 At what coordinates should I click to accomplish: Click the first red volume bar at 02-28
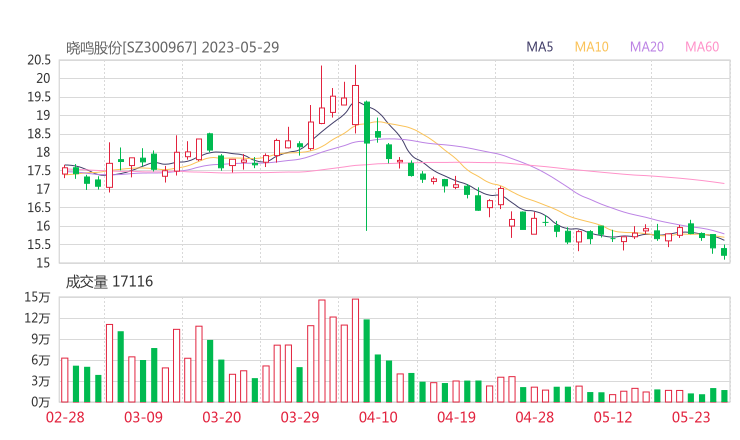pyautogui.click(x=65, y=380)
